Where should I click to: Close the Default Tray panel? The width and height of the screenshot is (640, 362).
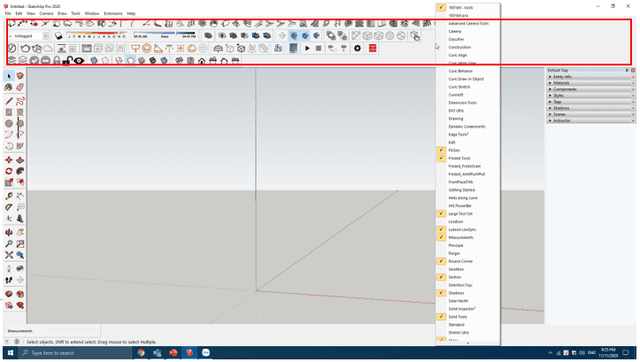tap(633, 70)
